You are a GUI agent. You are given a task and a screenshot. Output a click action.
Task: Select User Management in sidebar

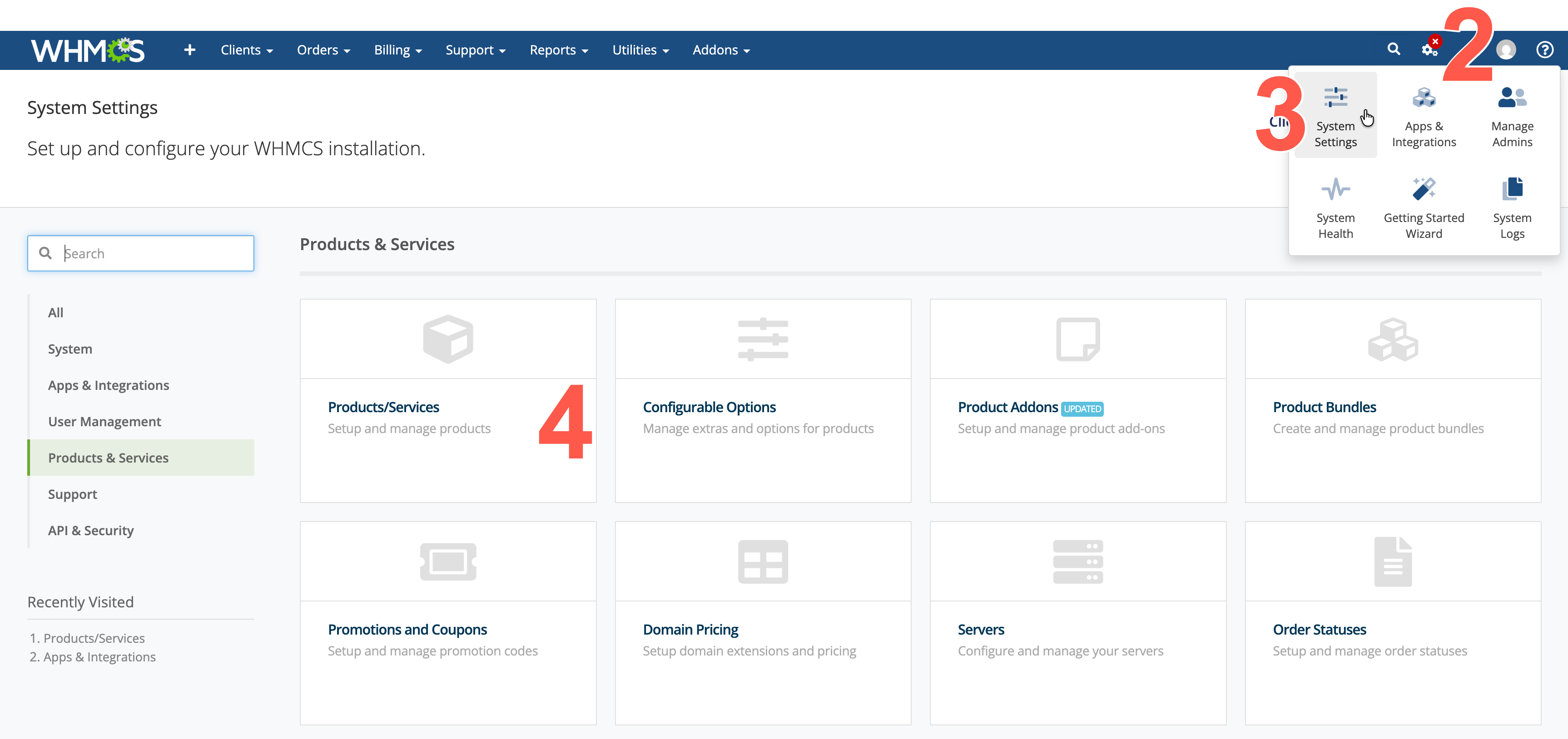pos(141,422)
